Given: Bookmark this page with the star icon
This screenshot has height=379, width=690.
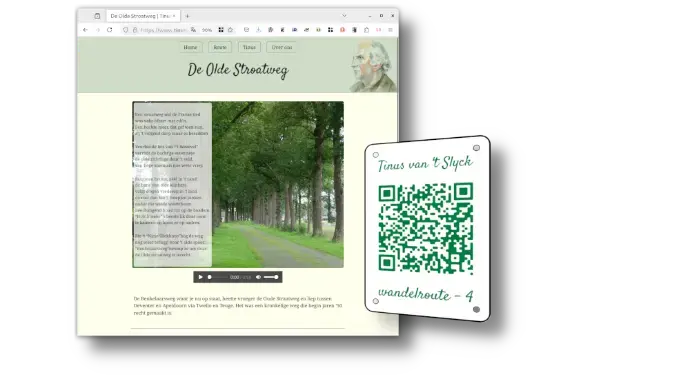Looking at the screenshot, I should tap(230, 30).
